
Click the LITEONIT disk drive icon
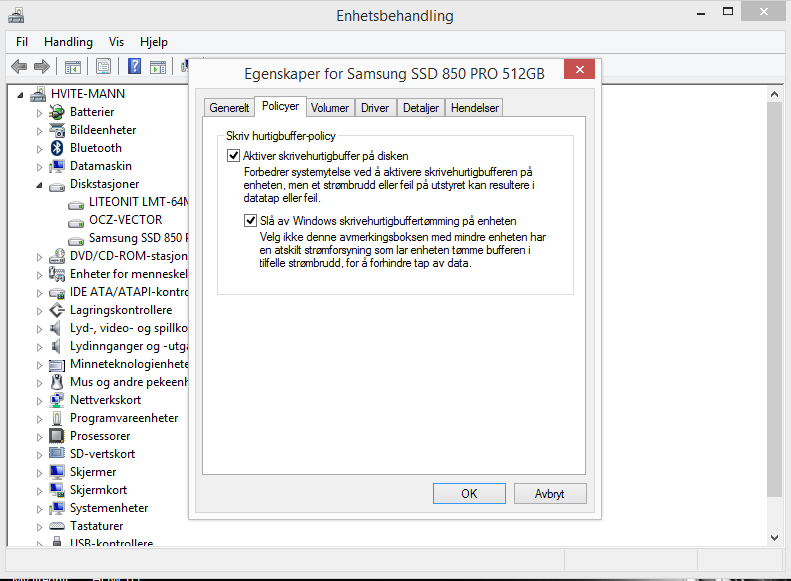coord(76,205)
